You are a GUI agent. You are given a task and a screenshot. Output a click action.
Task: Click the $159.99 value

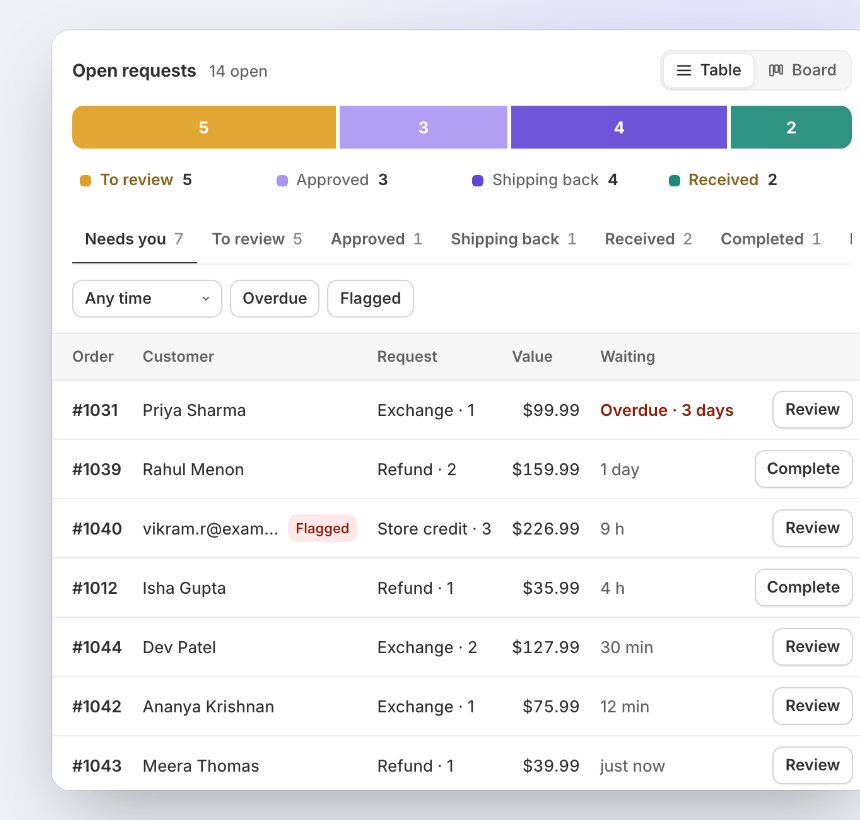click(x=546, y=470)
